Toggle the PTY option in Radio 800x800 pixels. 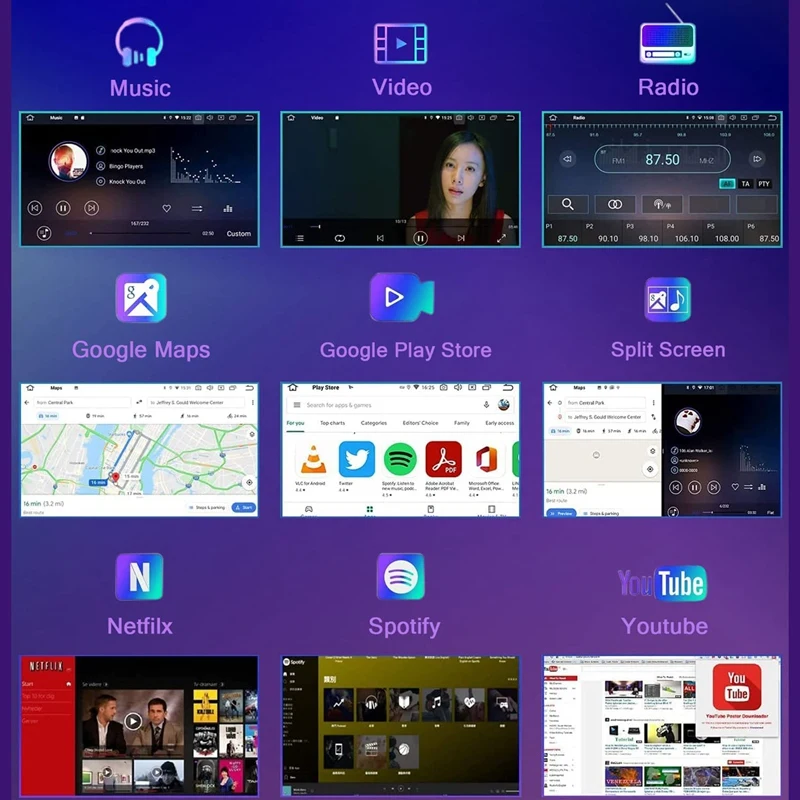pos(763,184)
